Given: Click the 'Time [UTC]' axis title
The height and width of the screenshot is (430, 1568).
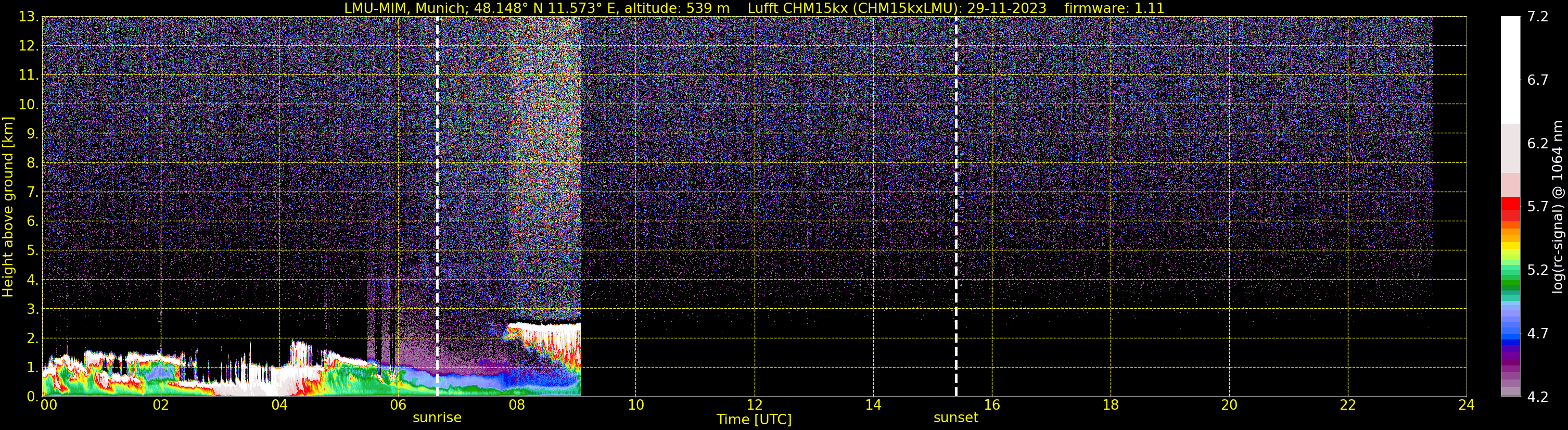Looking at the screenshot, I should point(754,420).
